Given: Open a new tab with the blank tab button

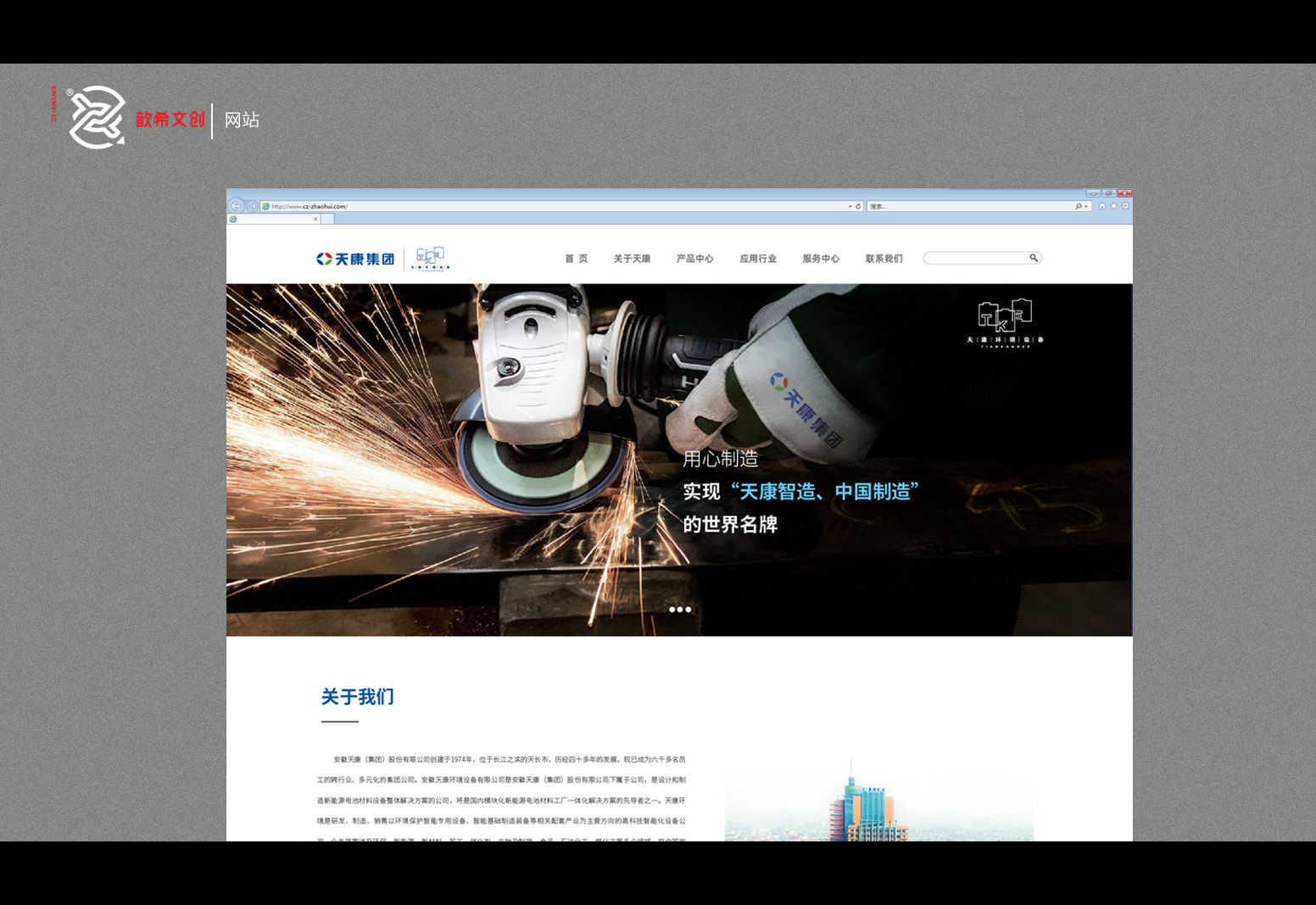Looking at the screenshot, I should click(327, 219).
